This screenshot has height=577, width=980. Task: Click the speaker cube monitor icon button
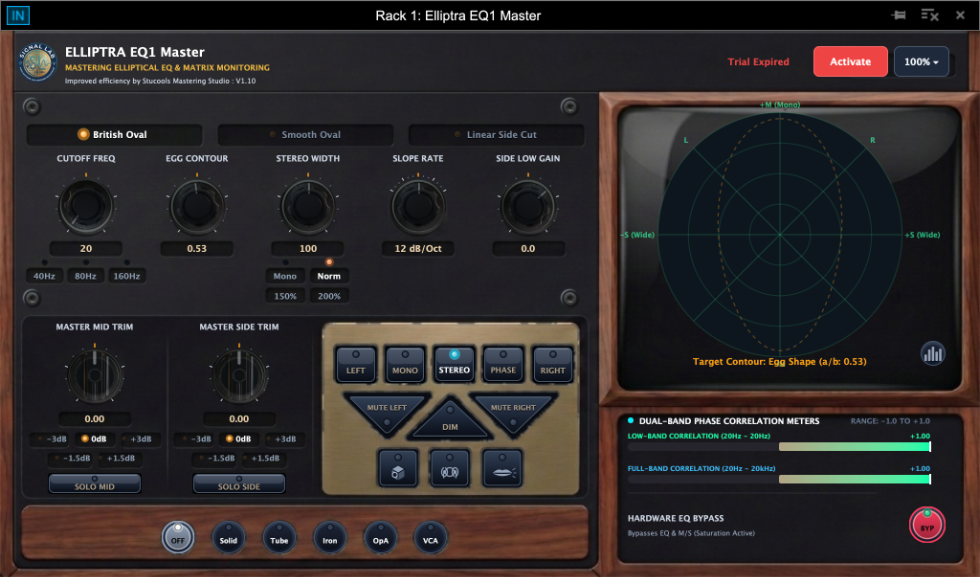tap(398, 468)
